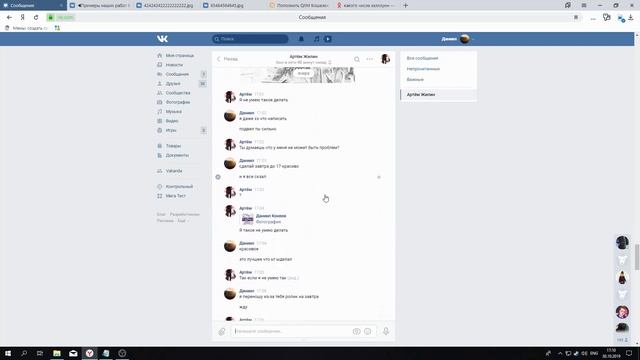Open the browser downloads arrow icon
This screenshot has width=640, height=360.
coord(631,17)
